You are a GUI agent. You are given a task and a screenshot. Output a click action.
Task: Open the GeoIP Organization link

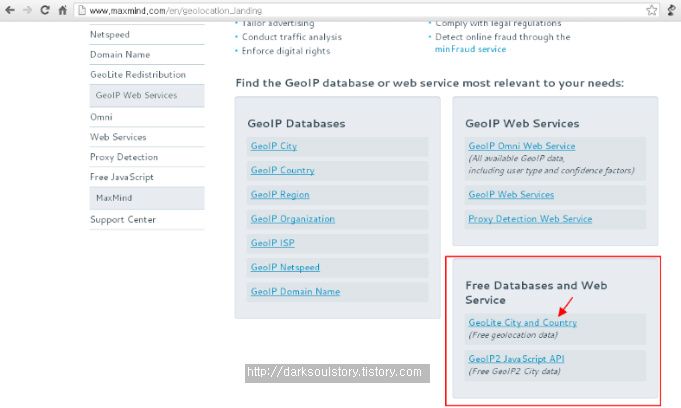(292, 219)
